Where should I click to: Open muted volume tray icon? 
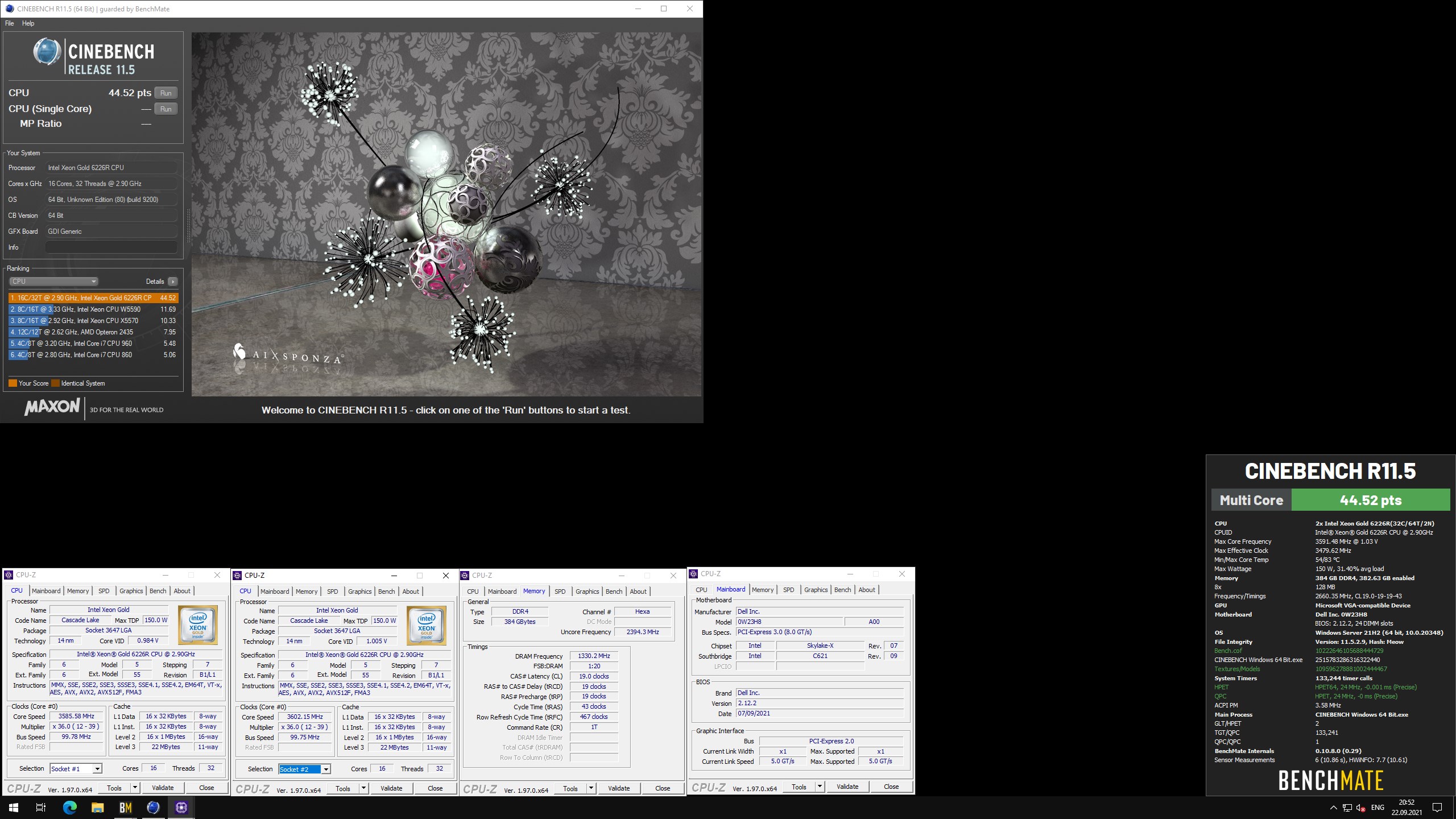coord(1360,808)
